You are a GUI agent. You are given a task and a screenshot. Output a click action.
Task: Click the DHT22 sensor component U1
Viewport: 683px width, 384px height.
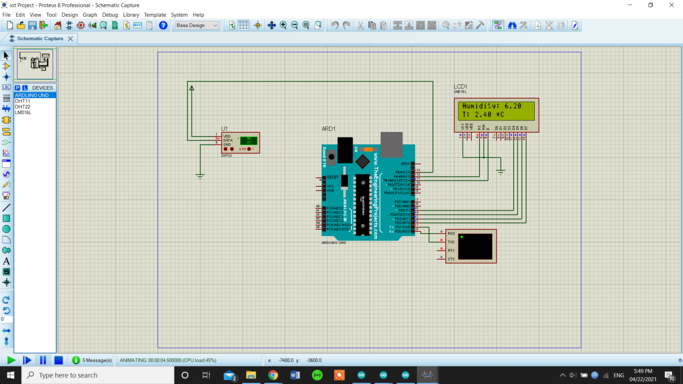pos(240,143)
